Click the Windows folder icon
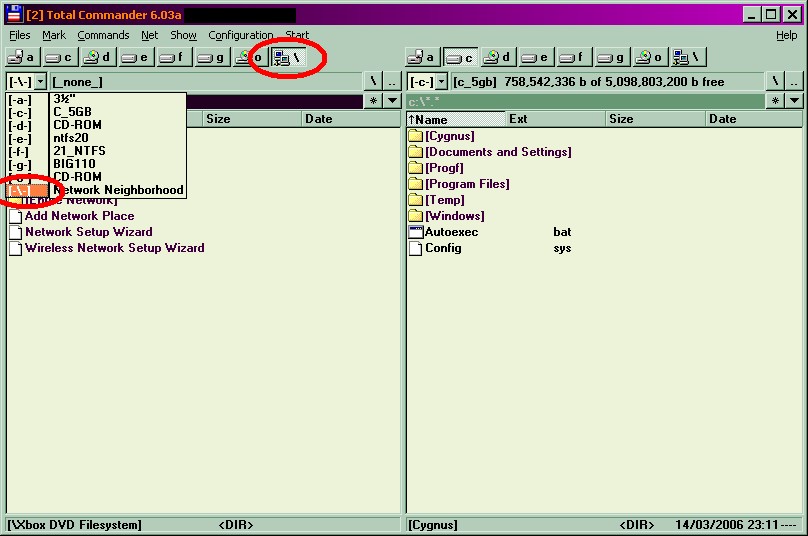 [x=415, y=216]
